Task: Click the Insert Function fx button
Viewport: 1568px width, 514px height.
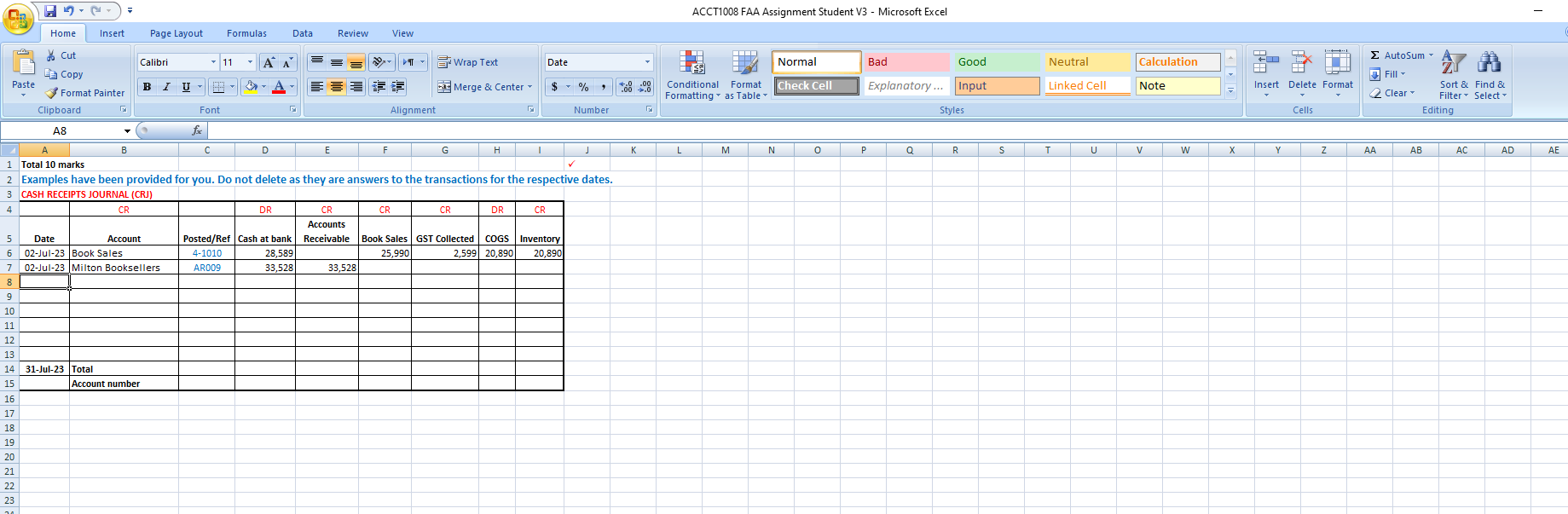Action: tap(197, 130)
